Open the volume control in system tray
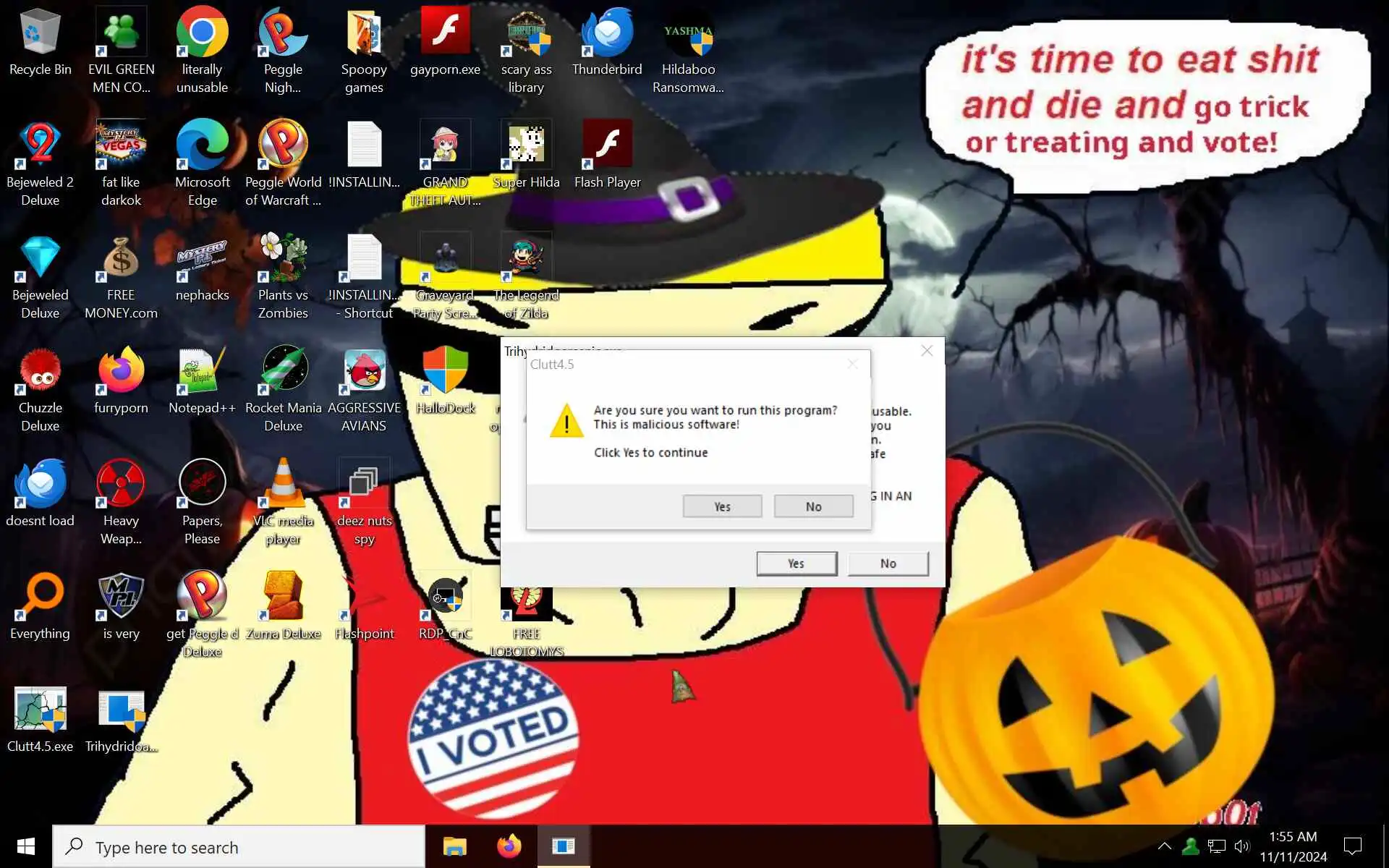The image size is (1389, 868). tap(1242, 846)
